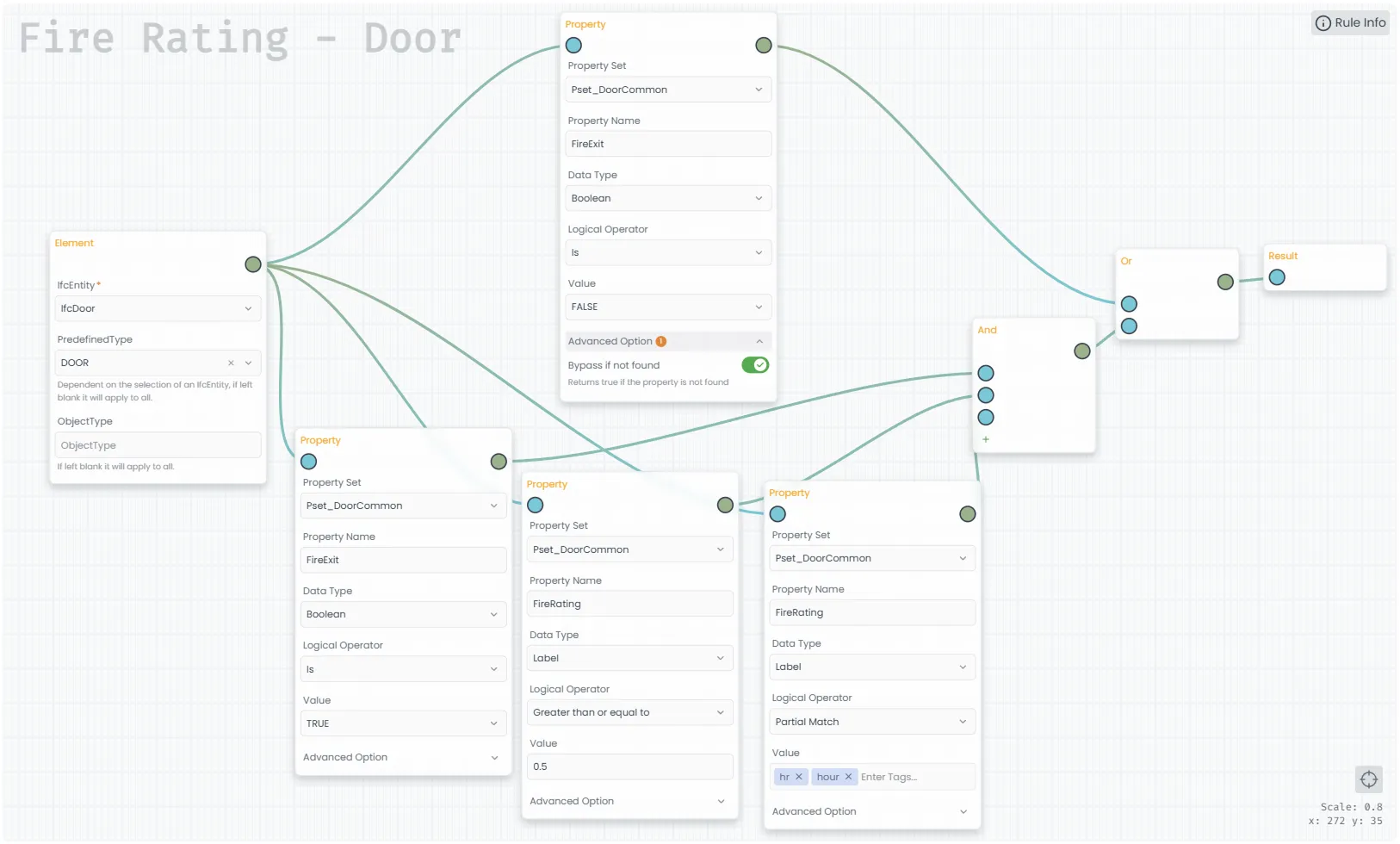Click the Result node's blue input port
This screenshot has height=844, width=1400.
click(x=1277, y=277)
